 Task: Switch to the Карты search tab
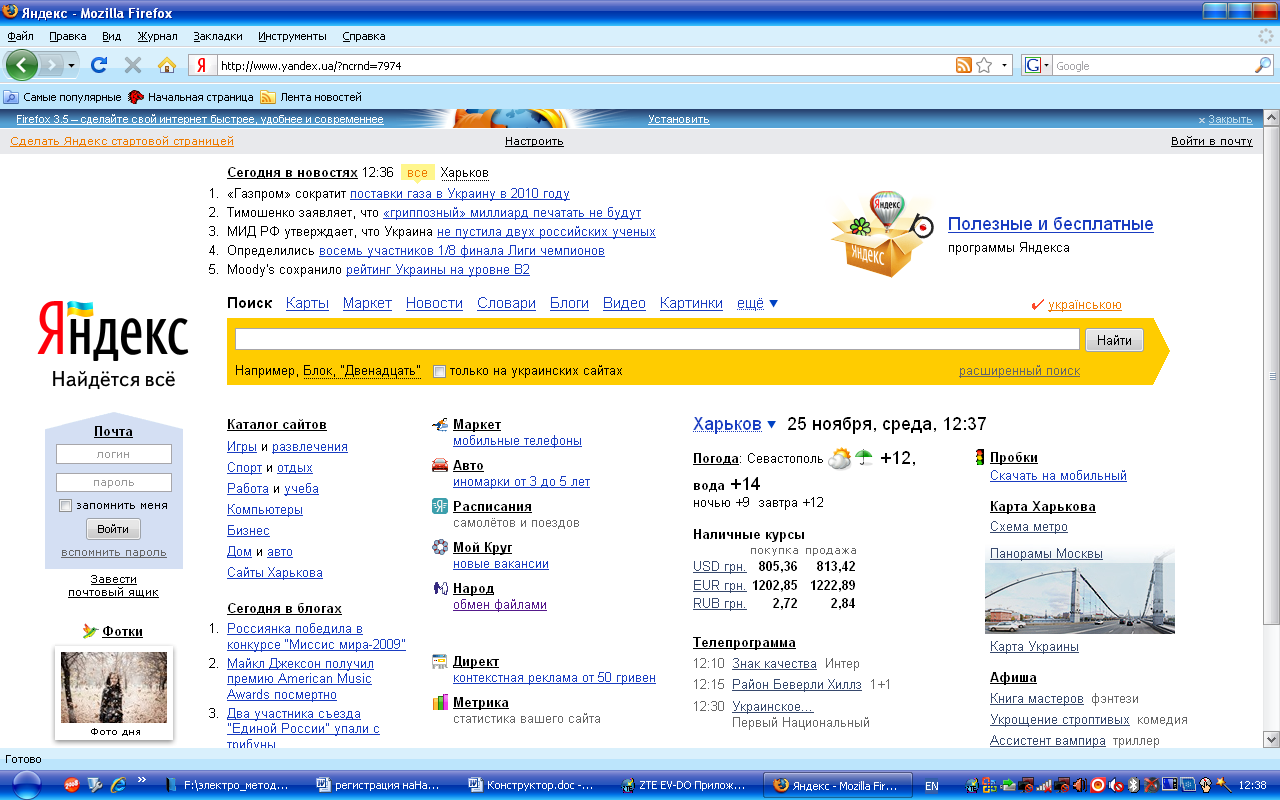point(307,303)
